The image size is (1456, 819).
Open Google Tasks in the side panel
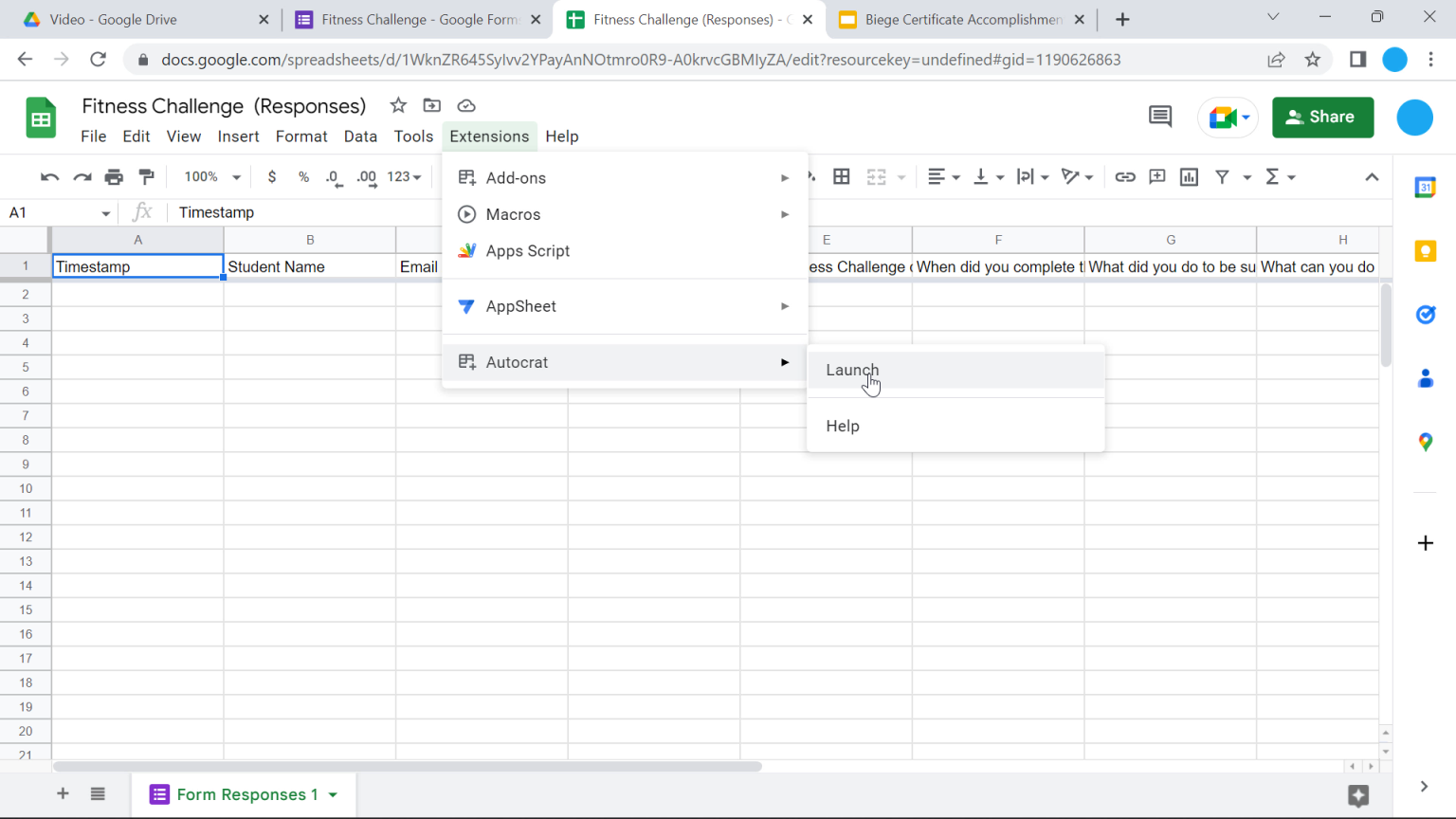(1426, 314)
